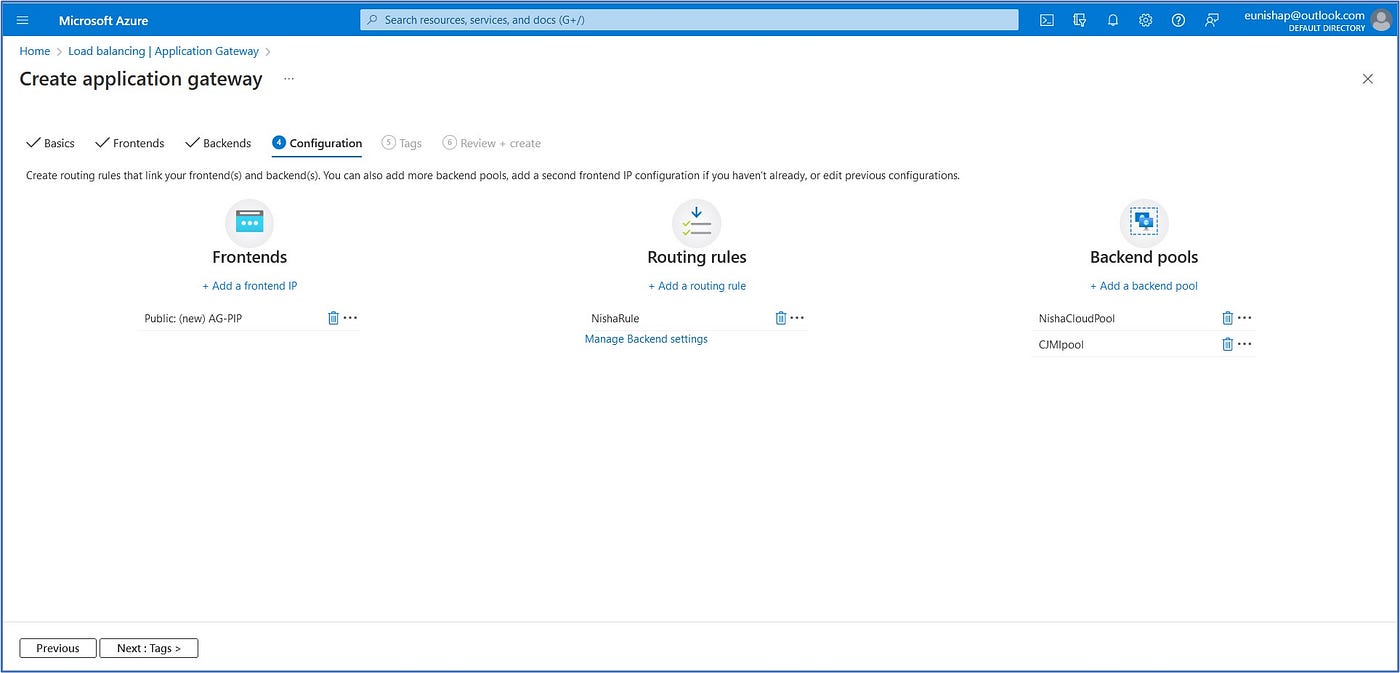Image resolution: width=1400 pixels, height=673 pixels.
Task: Open the portal settings gear icon
Action: pos(1145,19)
